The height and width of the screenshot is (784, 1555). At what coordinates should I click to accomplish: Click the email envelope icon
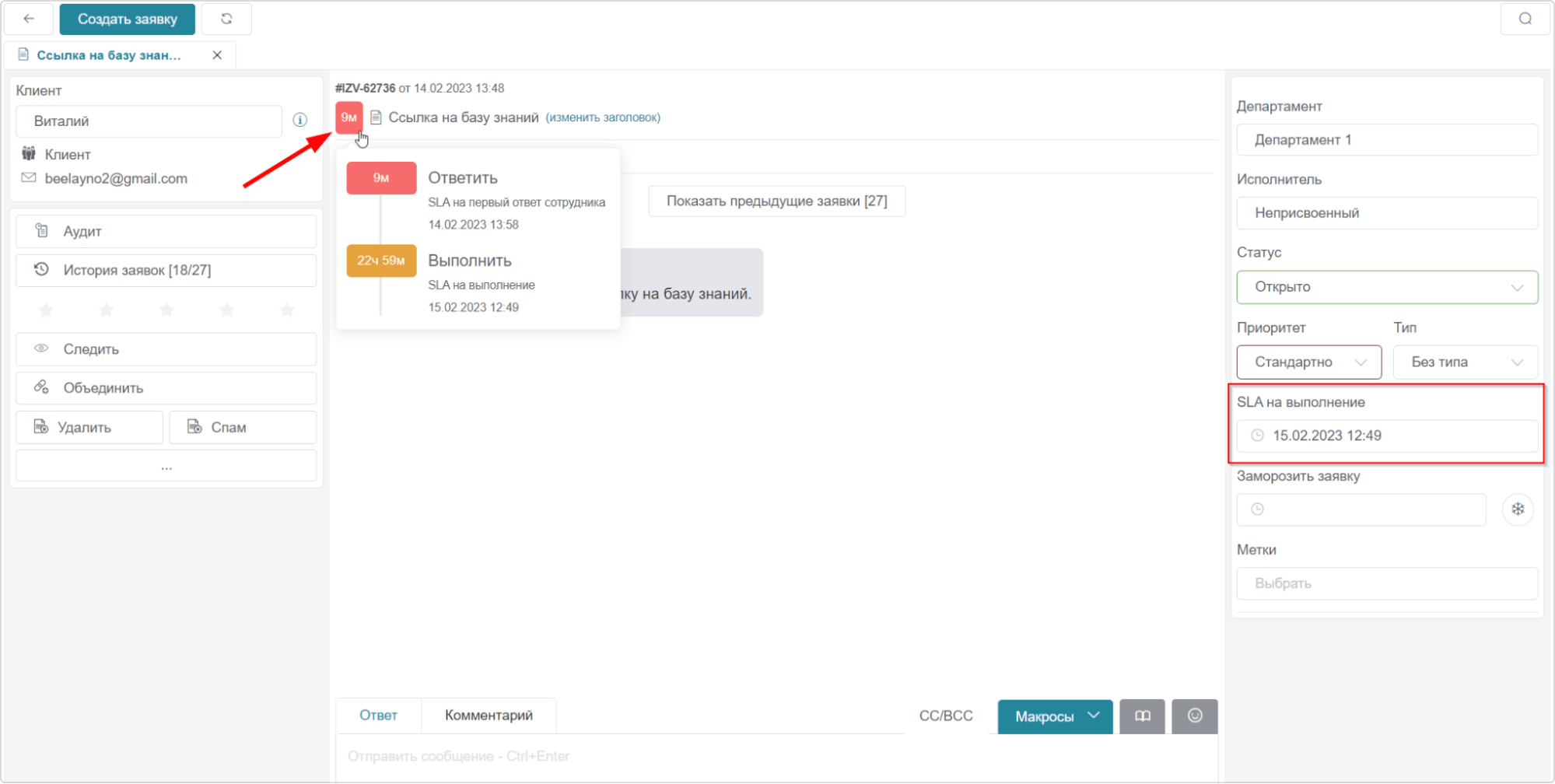tap(29, 178)
